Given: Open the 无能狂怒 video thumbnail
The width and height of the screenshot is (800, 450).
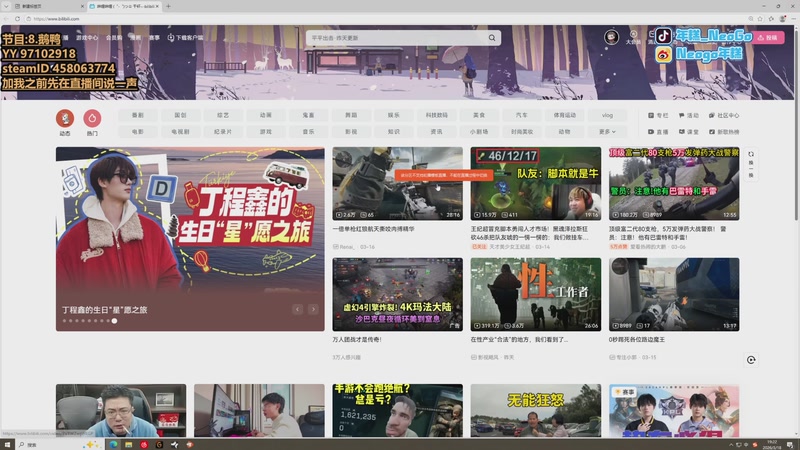Looking at the screenshot, I should click(x=536, y=411).
